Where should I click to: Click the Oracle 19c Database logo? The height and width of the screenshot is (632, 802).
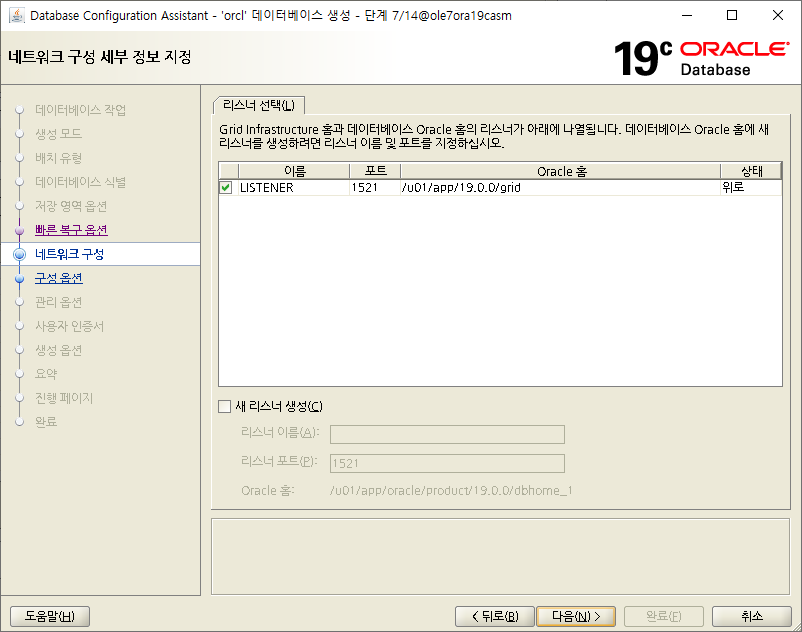tap(701, 58)
